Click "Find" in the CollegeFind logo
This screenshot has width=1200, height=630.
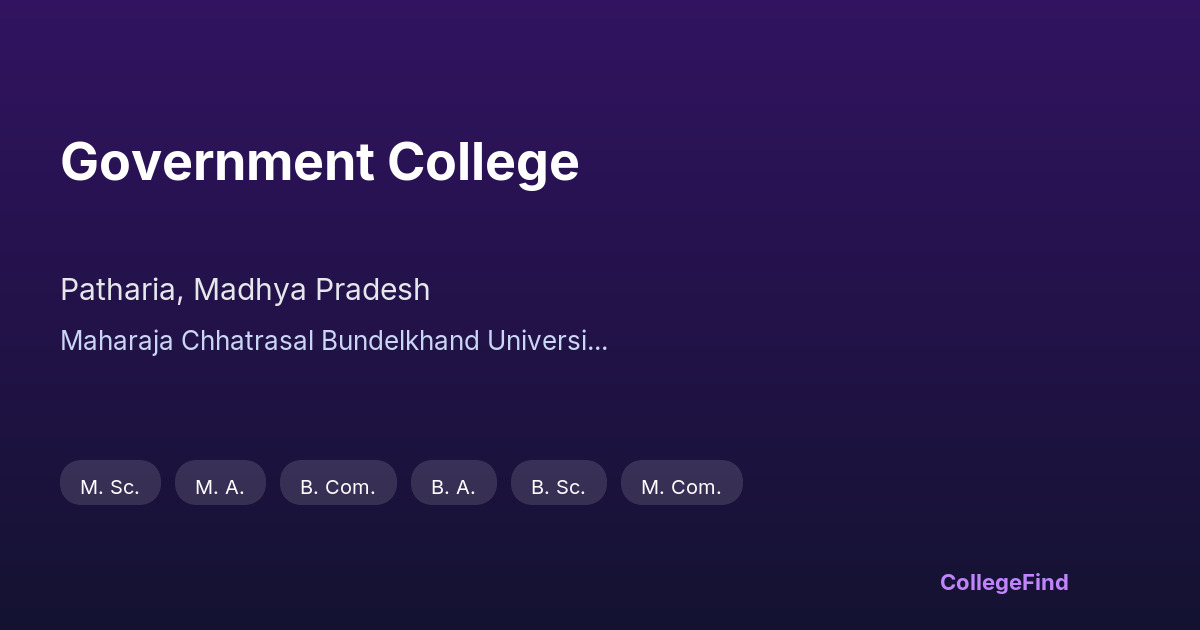1044,582
